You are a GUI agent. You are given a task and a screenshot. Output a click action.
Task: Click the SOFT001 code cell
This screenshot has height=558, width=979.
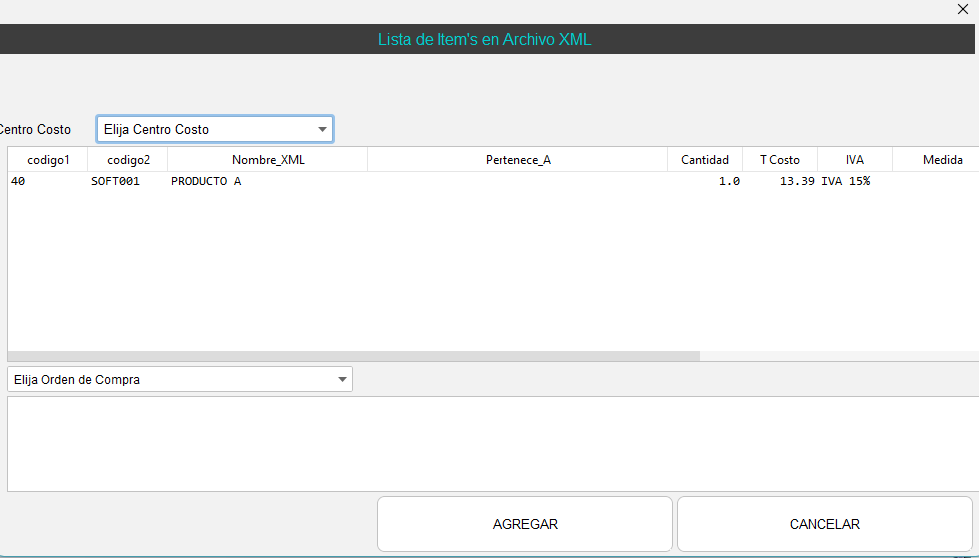click(115, 182)
